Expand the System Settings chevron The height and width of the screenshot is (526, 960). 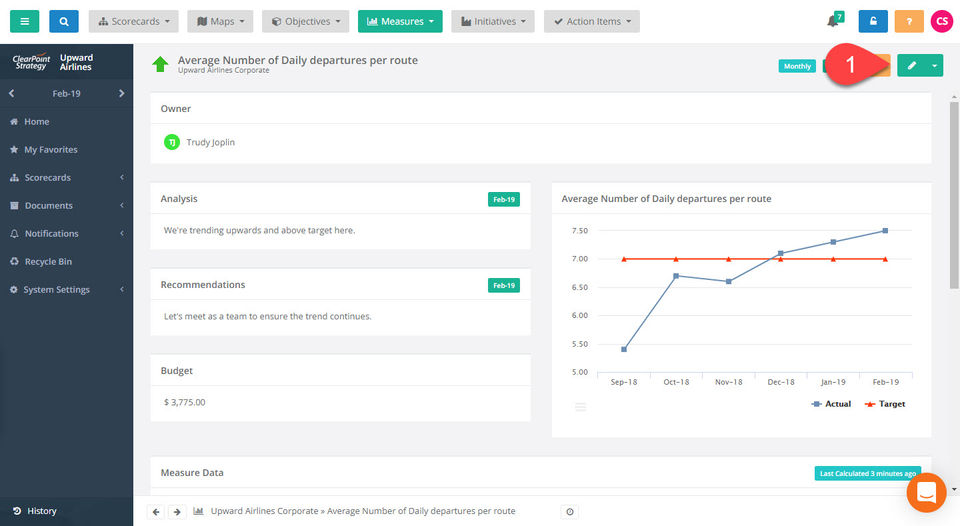(122, 290)
